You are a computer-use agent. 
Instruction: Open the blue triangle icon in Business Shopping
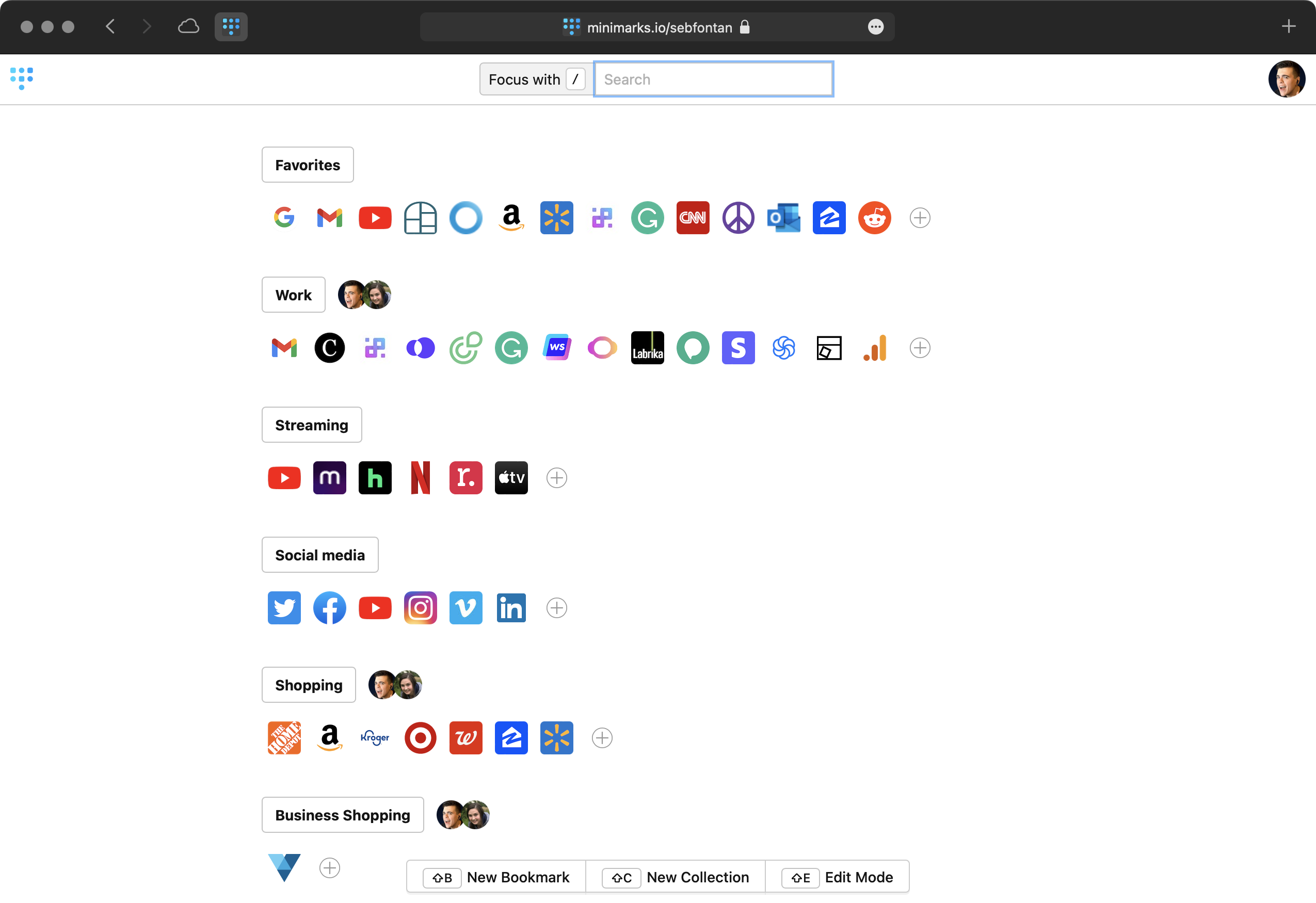(x=284, y=868)
